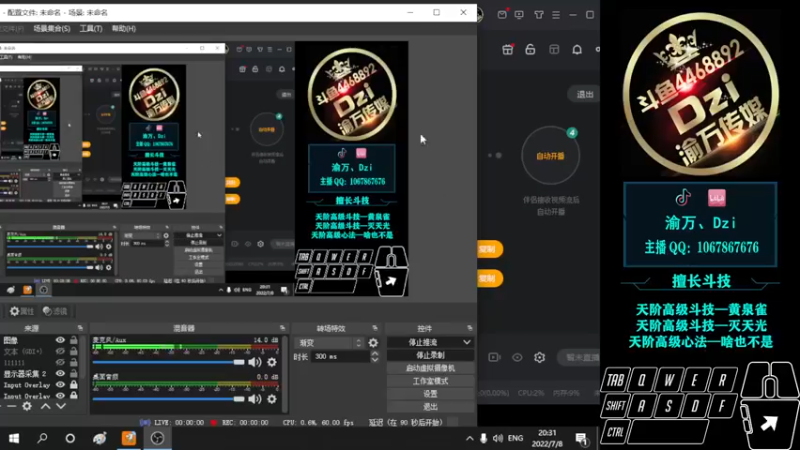Show the hidden 文本 (GDI+) source
The height and width of the screenshot is (450, 800).
point(60,351)
